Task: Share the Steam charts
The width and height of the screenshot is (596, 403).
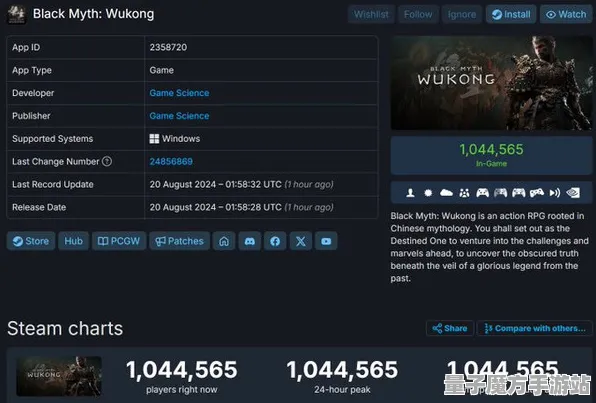Action: (x=450, y=328)
